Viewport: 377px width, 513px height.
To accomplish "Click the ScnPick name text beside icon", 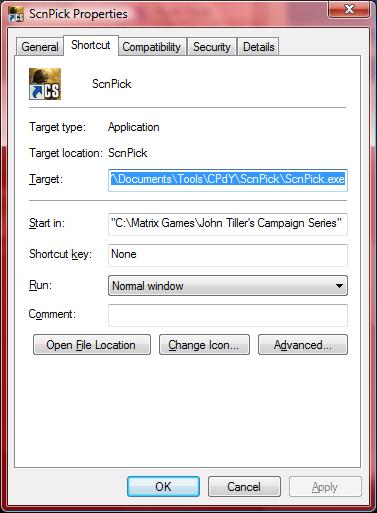I will (x=112, y=84).
